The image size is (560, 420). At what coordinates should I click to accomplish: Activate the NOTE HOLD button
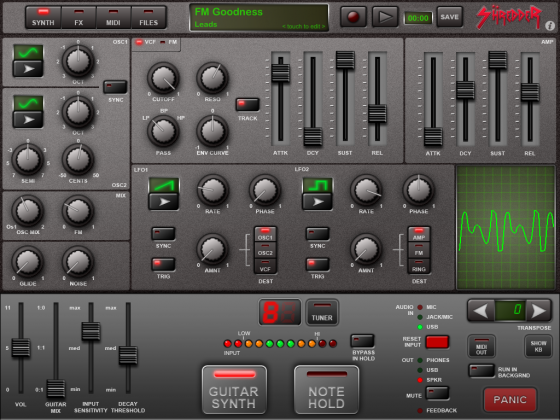coord(326,389)
